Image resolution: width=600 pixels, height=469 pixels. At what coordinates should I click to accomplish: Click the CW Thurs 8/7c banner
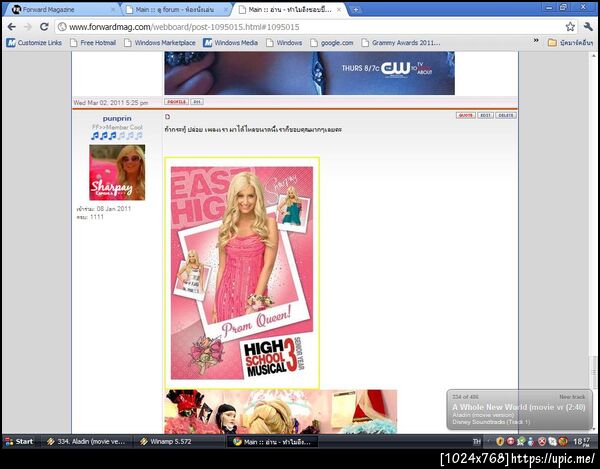click(x=310, y=73)
